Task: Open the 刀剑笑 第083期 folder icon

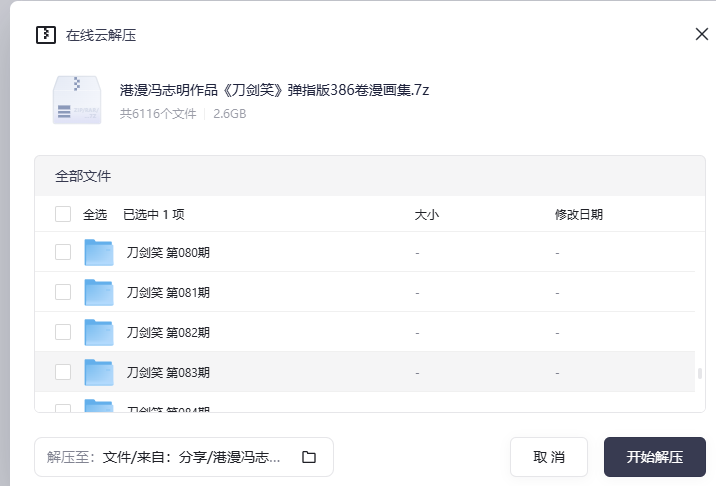Action: click(x=99, y=372)
